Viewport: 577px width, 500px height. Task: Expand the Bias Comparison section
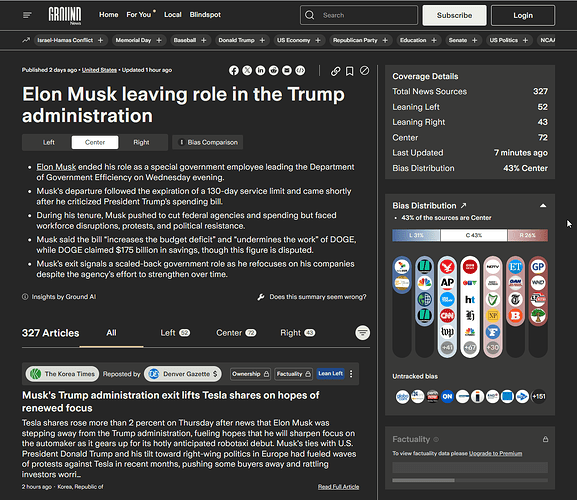click(208, 142)
